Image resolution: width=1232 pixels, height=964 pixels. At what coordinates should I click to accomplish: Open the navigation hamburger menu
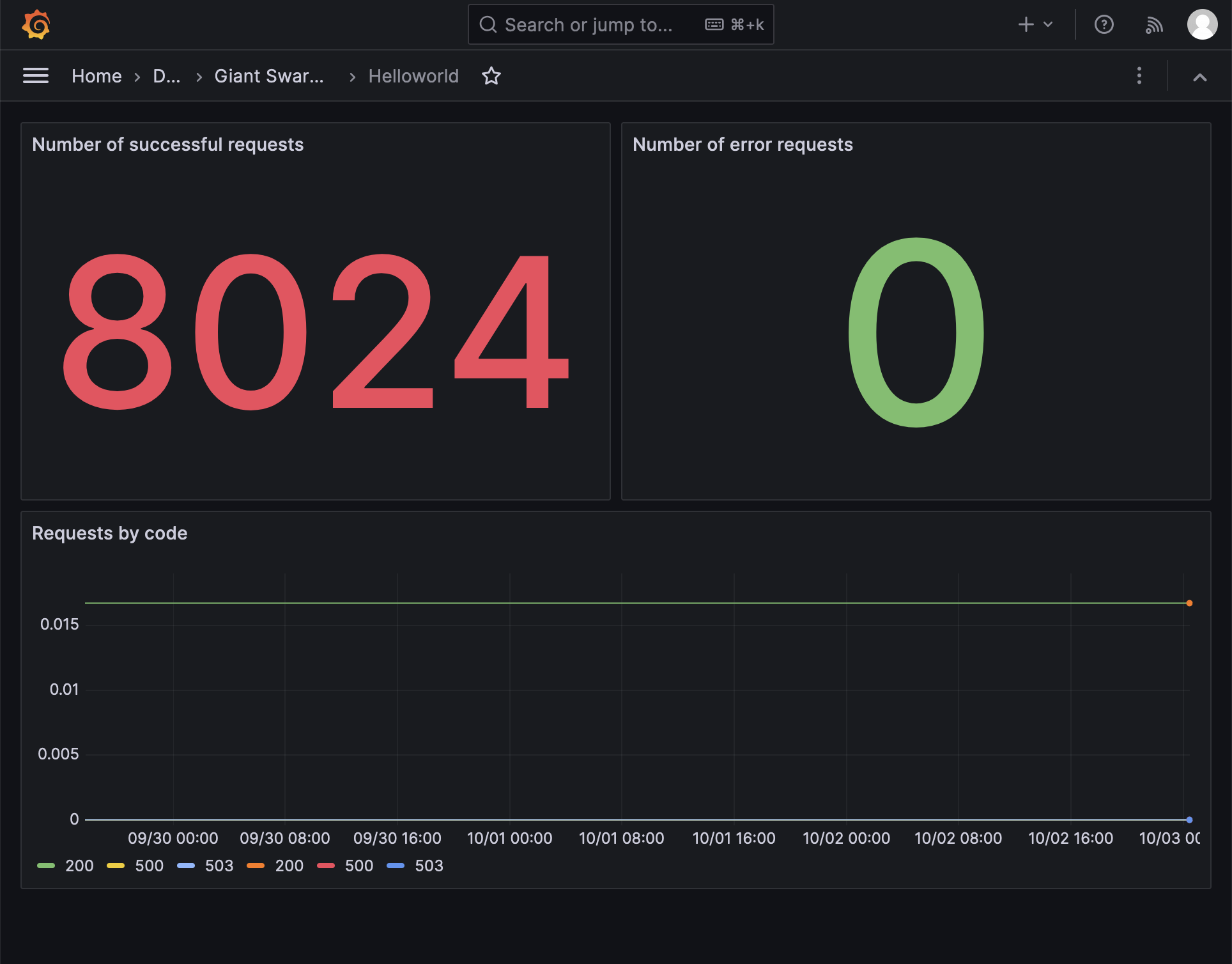click(x=36, y=75)
